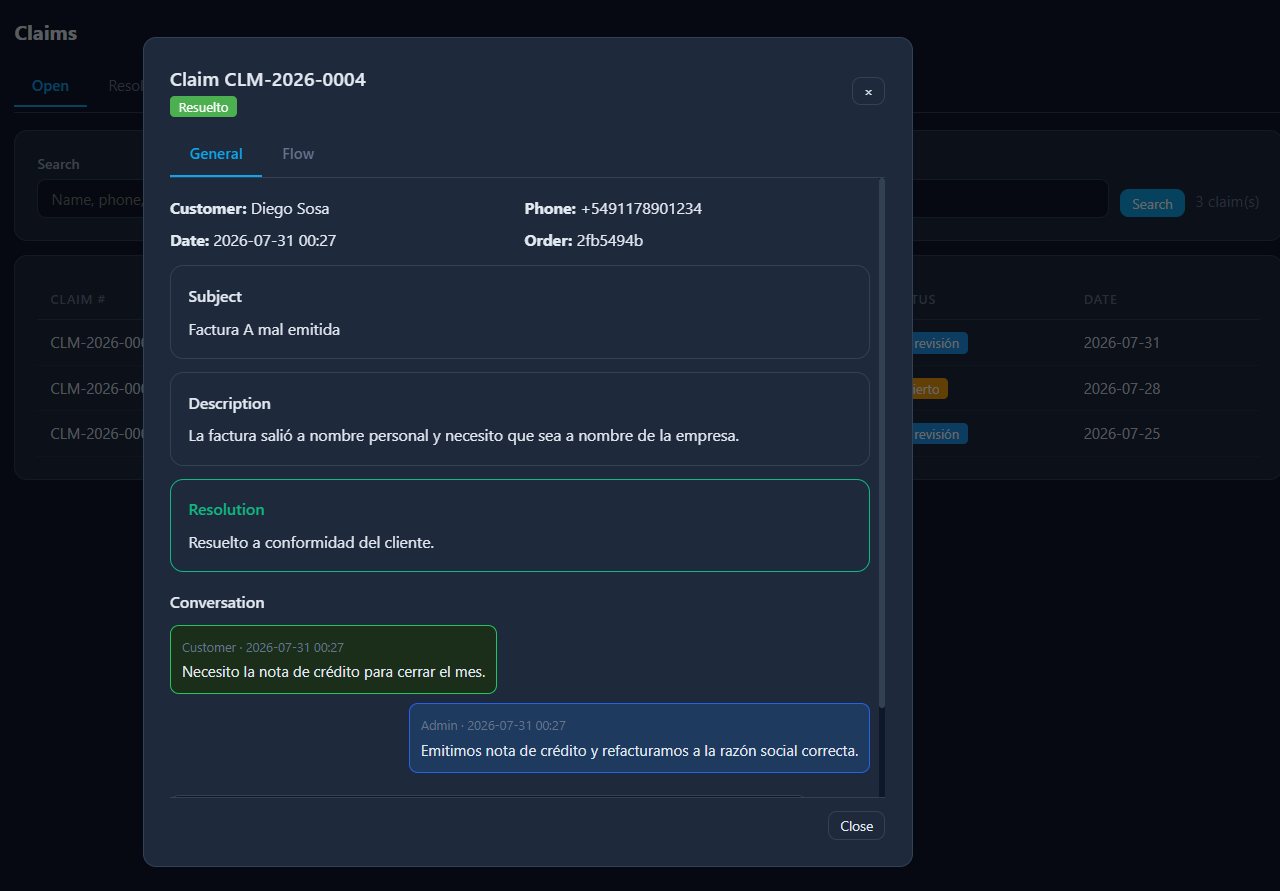Click the date 2026-07-25 in the claims table

[1122, 434]
